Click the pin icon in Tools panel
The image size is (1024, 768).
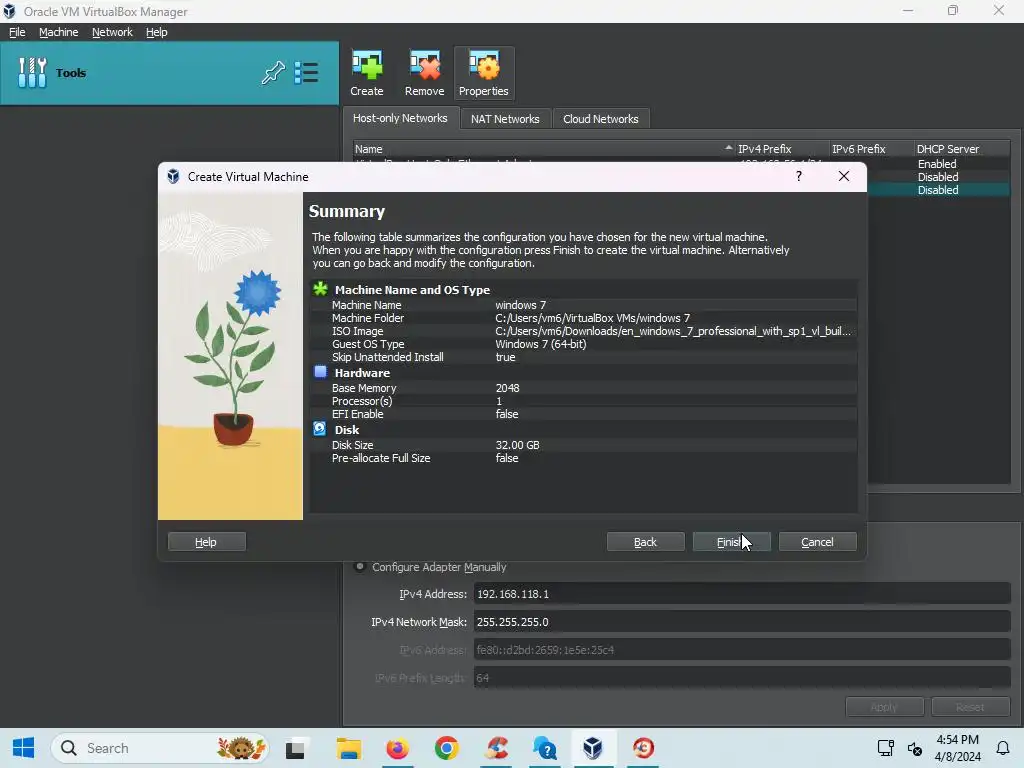pyautogui.click(x=273, y=72)
